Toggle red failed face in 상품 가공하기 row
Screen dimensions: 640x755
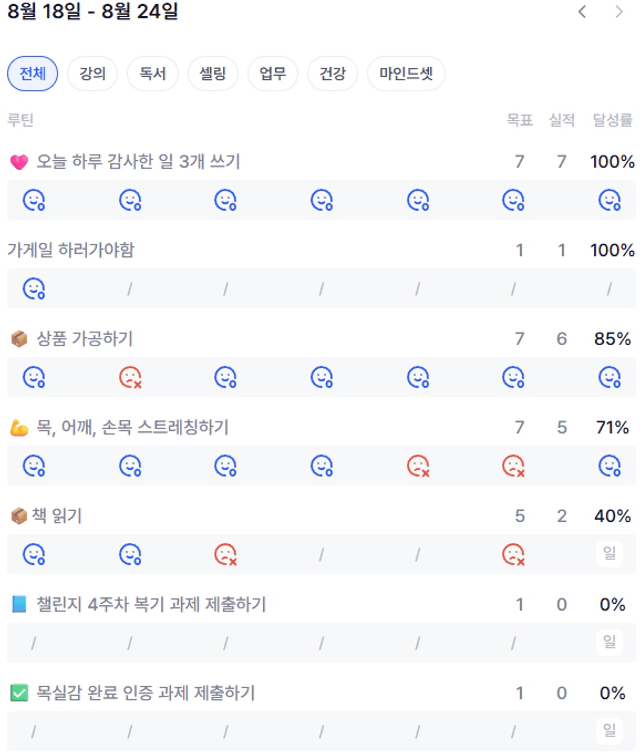(130, 378)
